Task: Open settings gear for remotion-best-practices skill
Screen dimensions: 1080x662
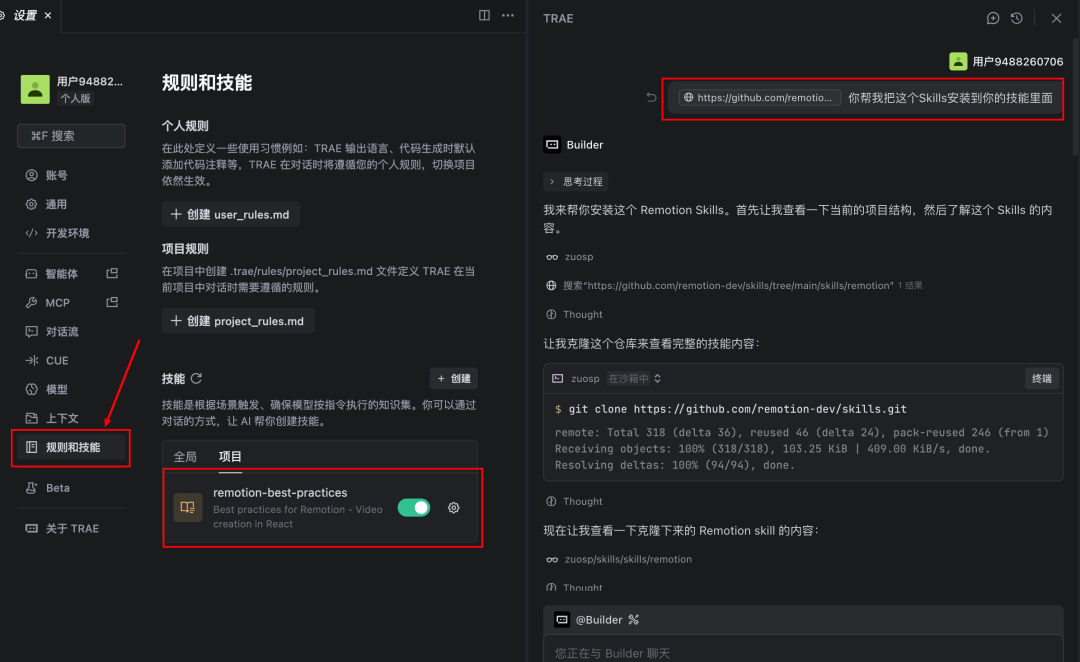Action: [453, 508]
